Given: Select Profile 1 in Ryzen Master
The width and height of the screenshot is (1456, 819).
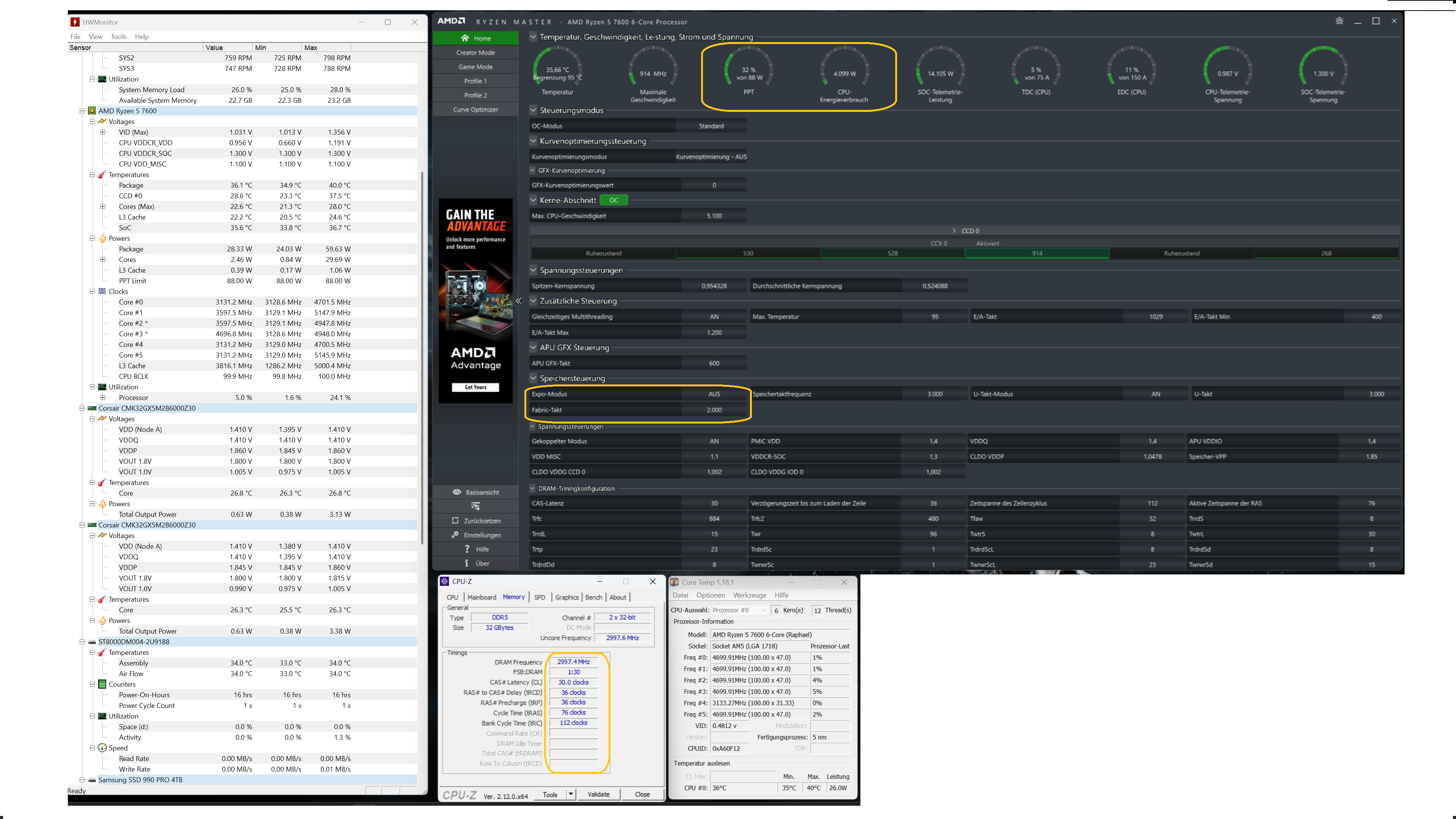Looking at the screenshot, I should (x=475, y=81).
